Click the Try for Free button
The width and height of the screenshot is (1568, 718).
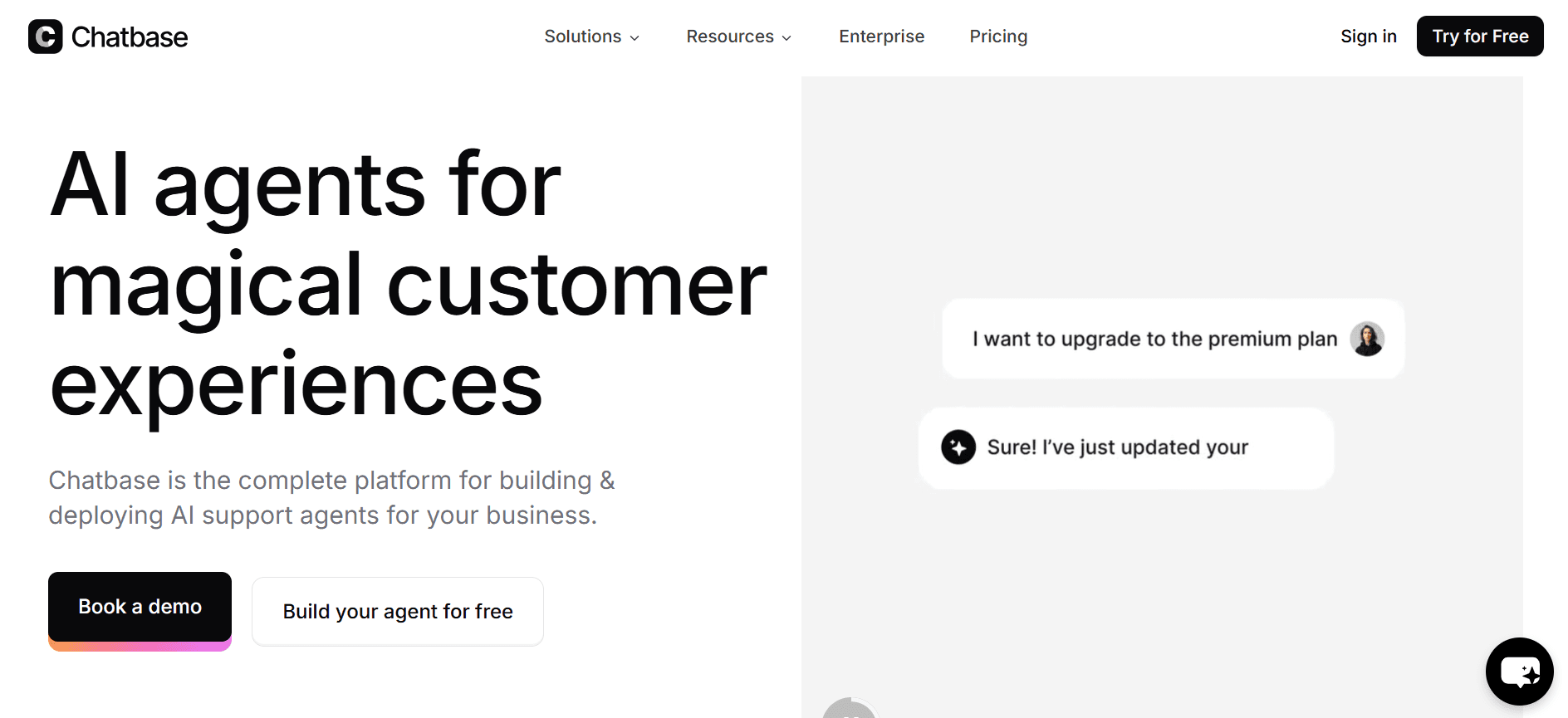(x=1480, y=37)
